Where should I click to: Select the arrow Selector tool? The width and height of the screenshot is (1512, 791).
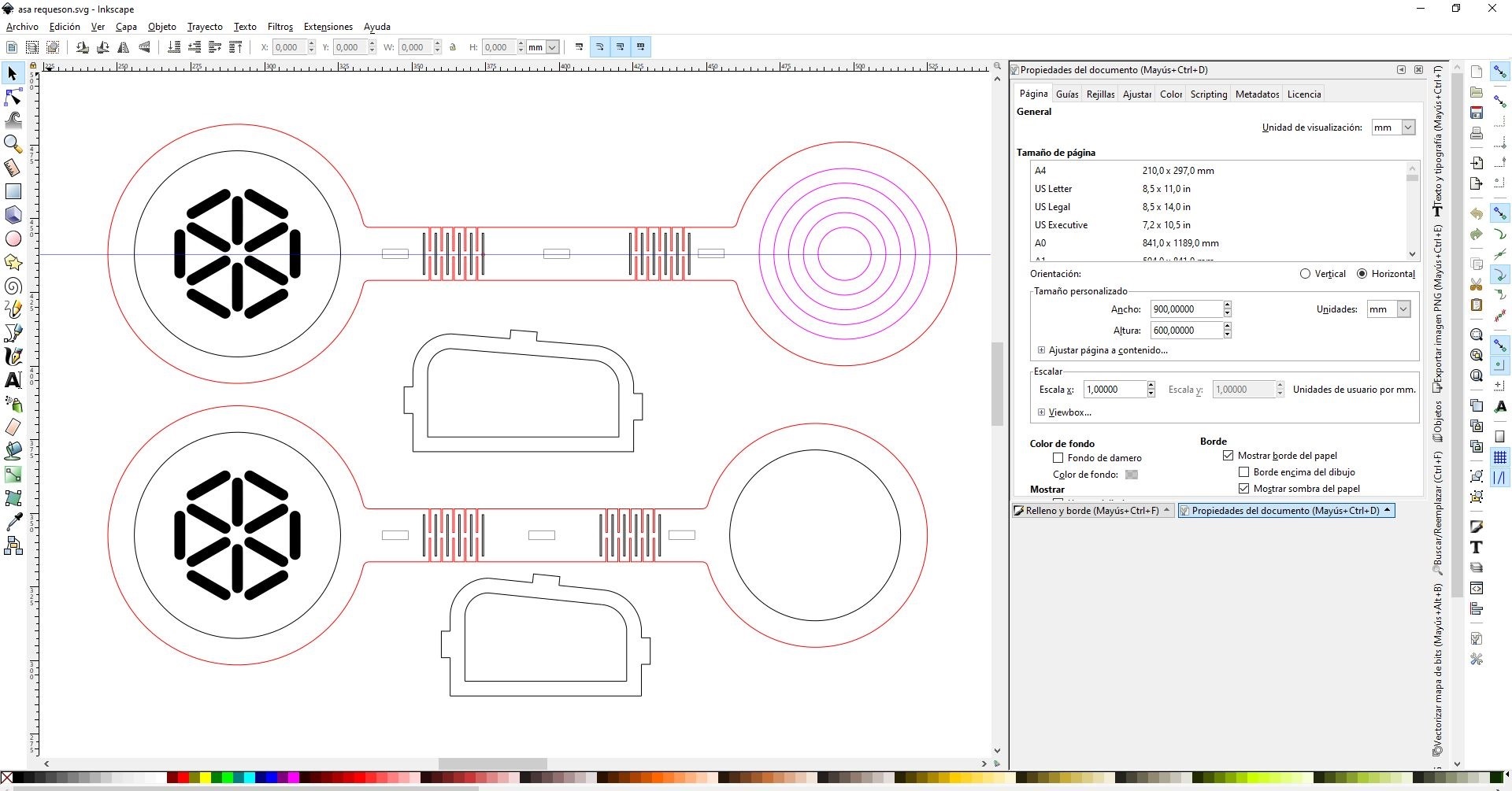[x=13, y=73]
